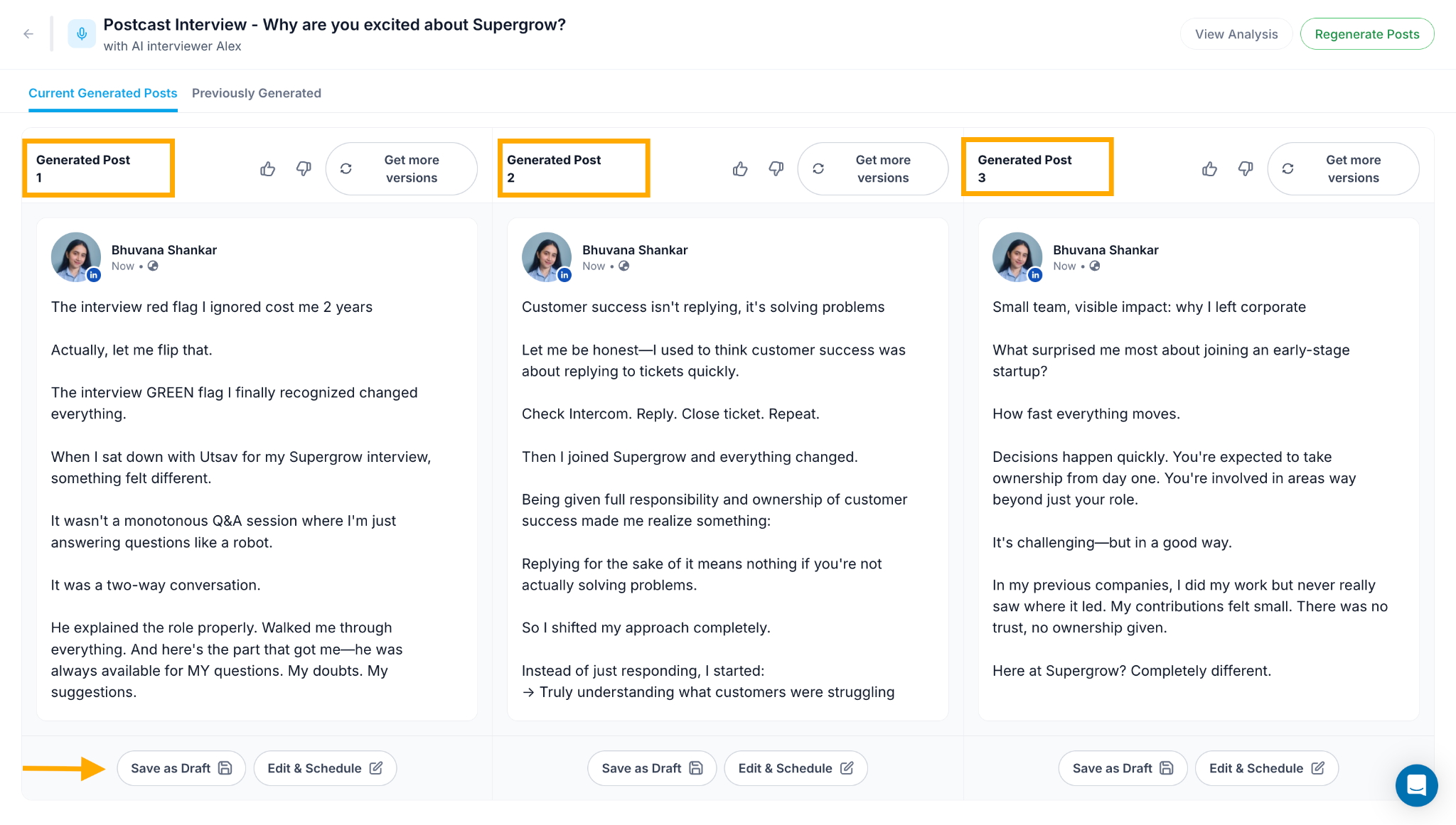Edit & Schedule Generated Post 1
Image resolution: width=1456 pixels, height=825 pixels.
point(325,768)
